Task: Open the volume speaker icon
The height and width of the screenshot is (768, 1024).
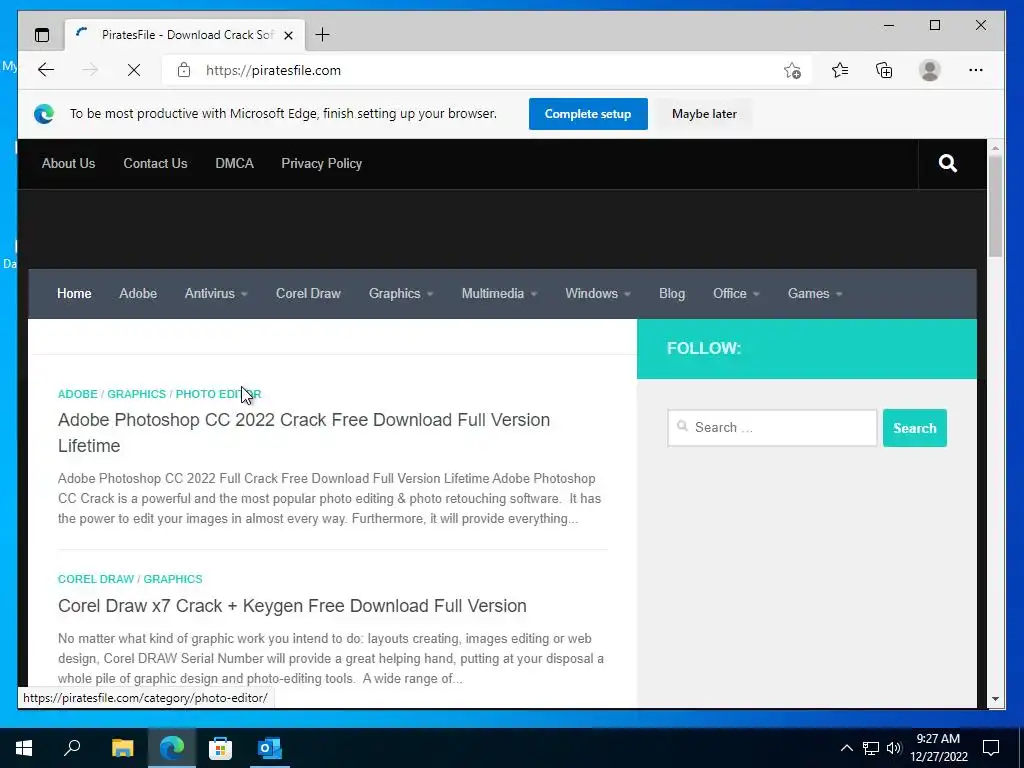Action: (894, 748)
